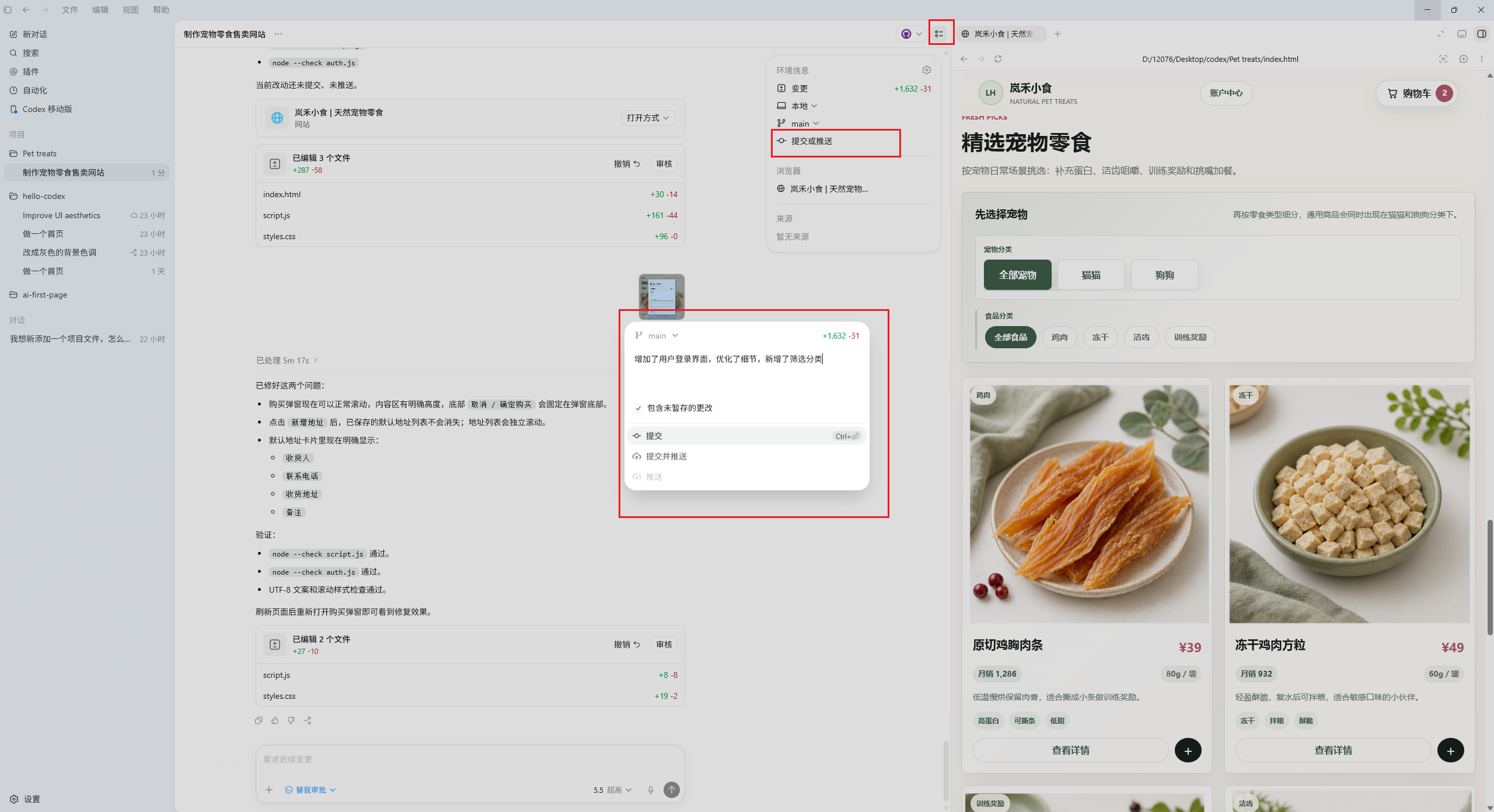Filter foods by 洁齿

pos(1141,337)
